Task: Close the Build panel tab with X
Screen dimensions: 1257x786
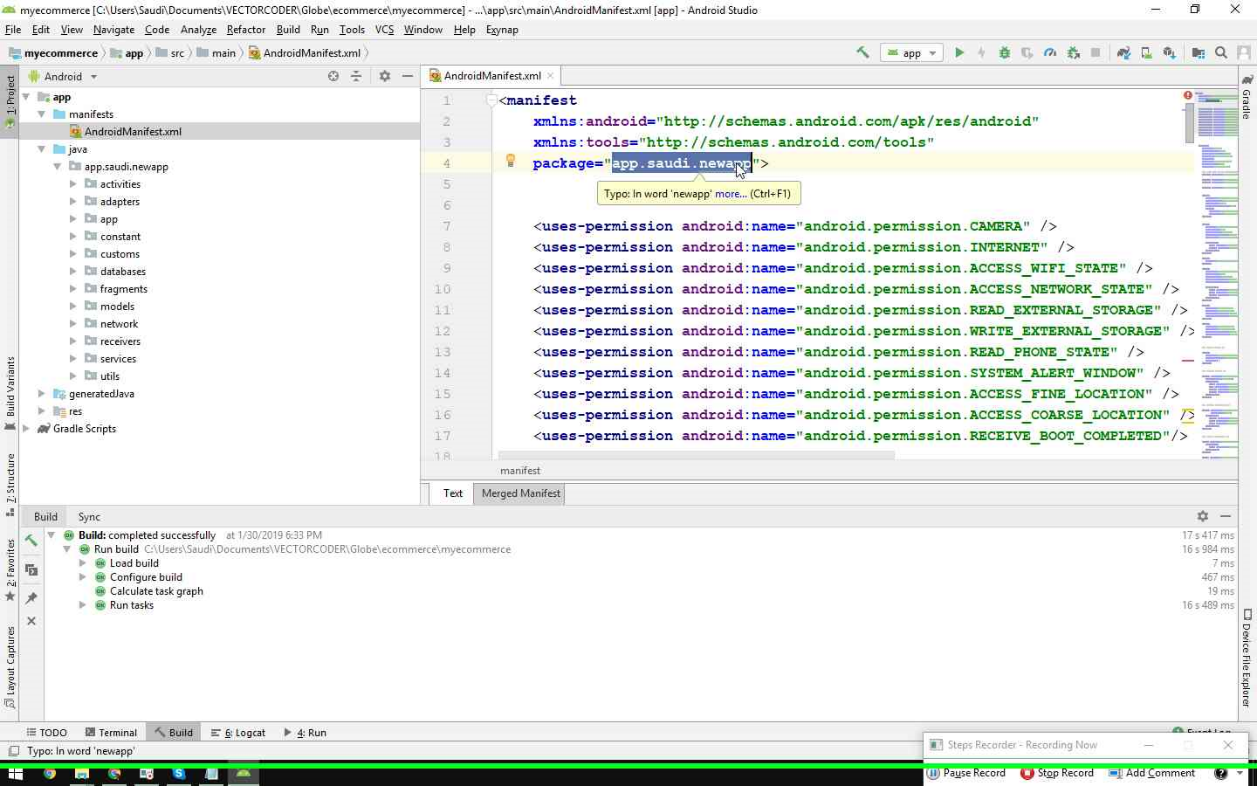Action: pyautogui.click(x=31, y=621)
